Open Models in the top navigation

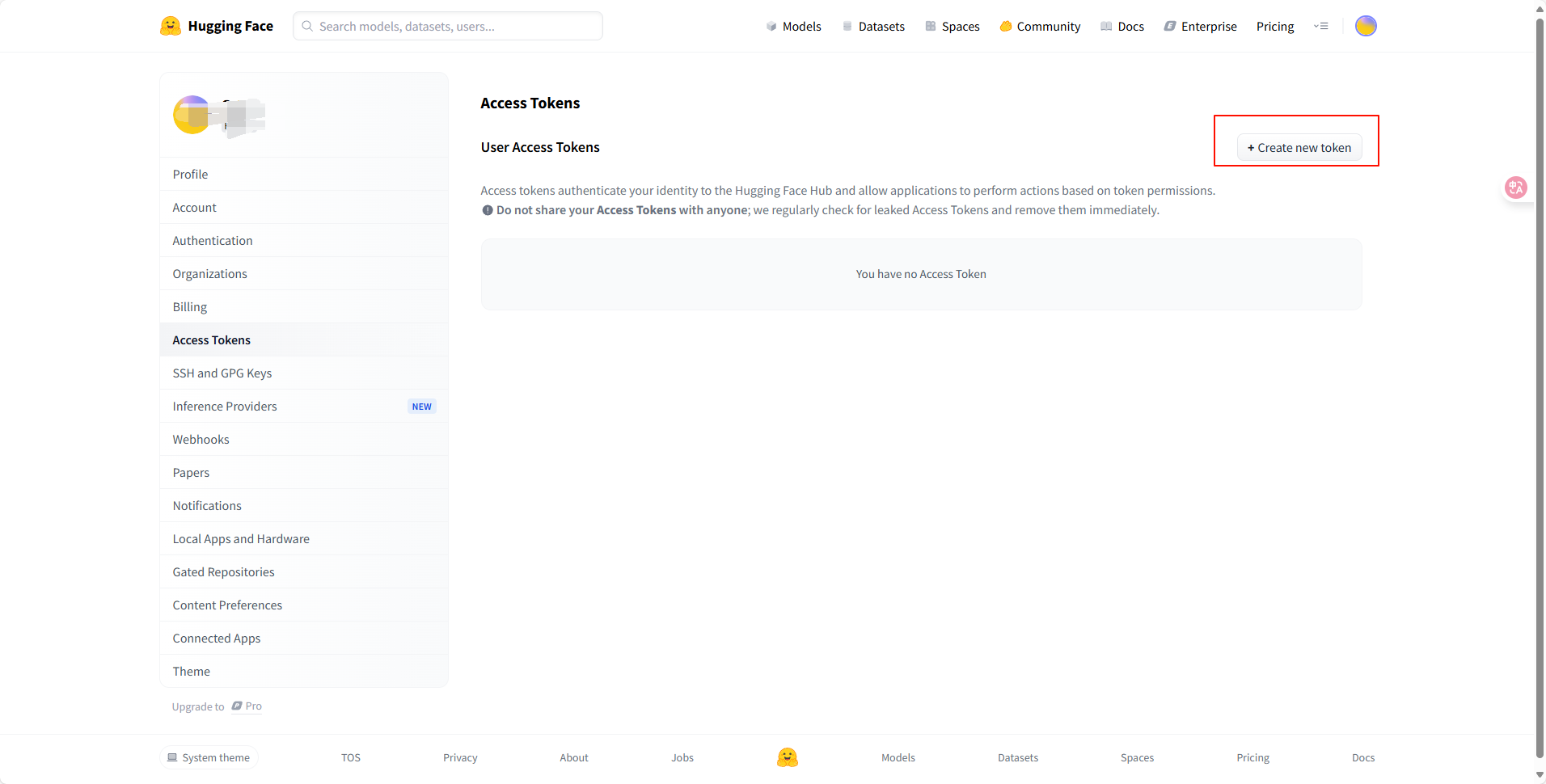click(793, 26)
